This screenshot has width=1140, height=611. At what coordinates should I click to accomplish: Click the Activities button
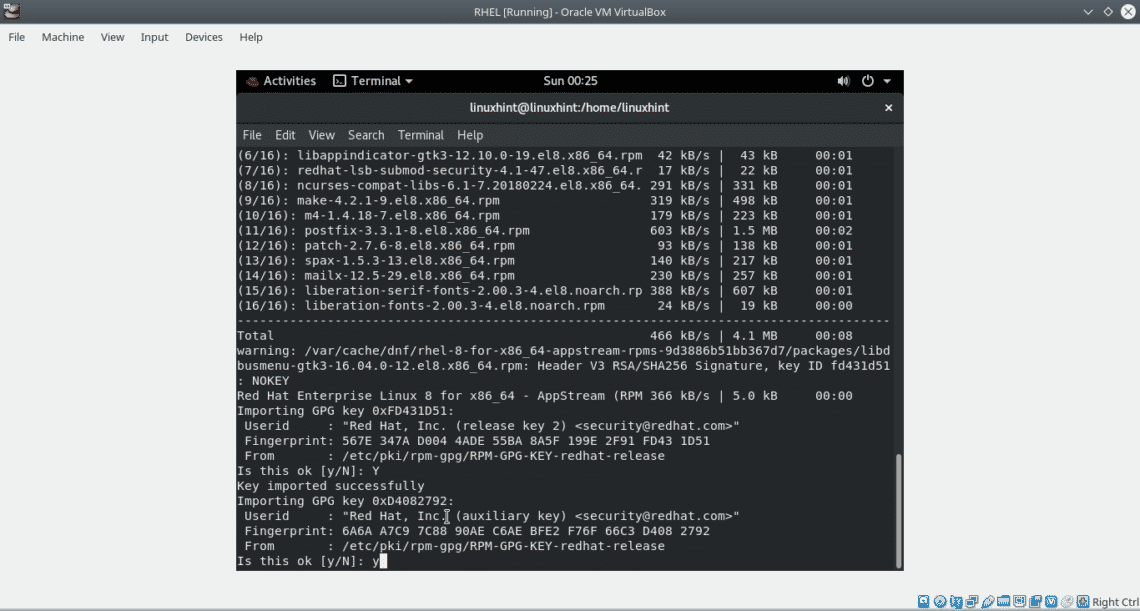(289, 81)
